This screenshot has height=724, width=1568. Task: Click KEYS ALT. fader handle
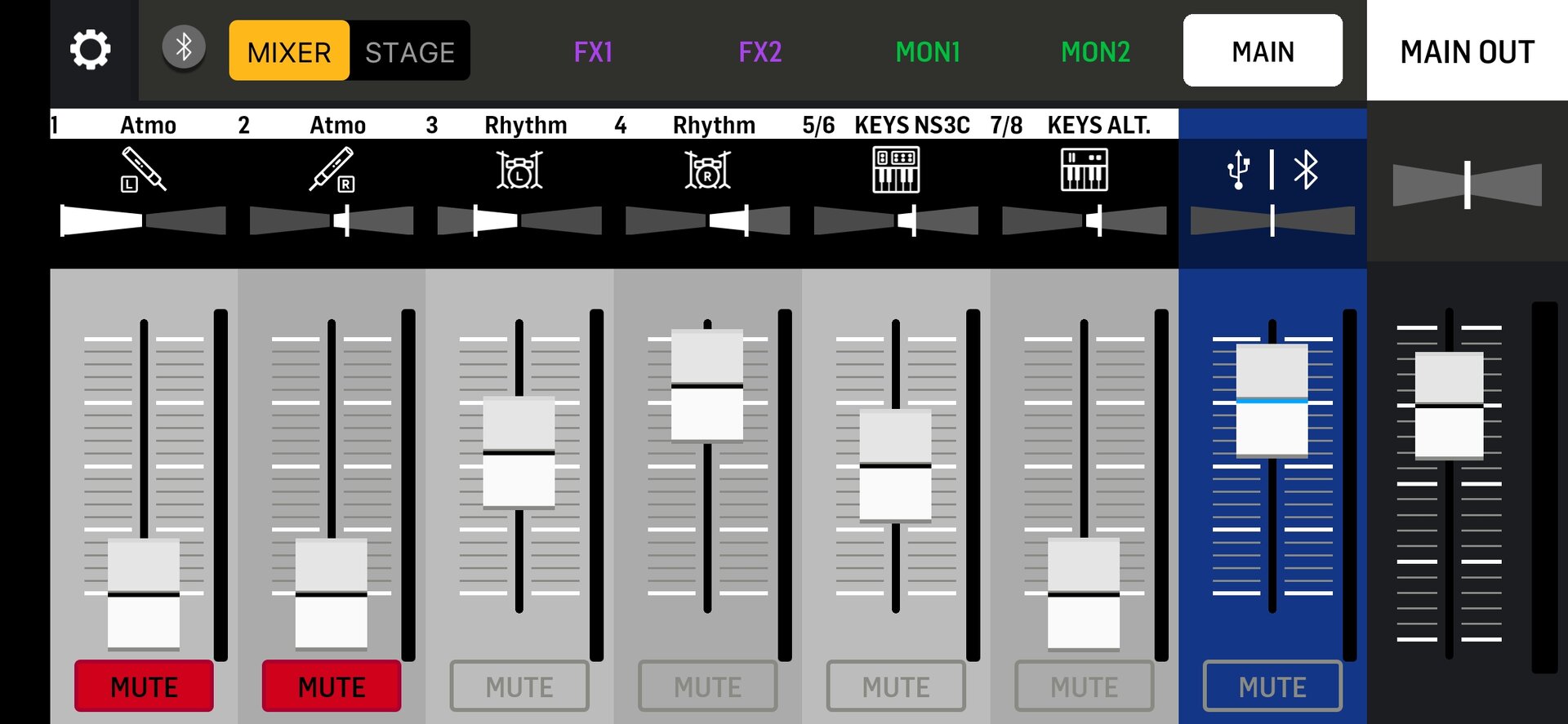click(1084, 594)
